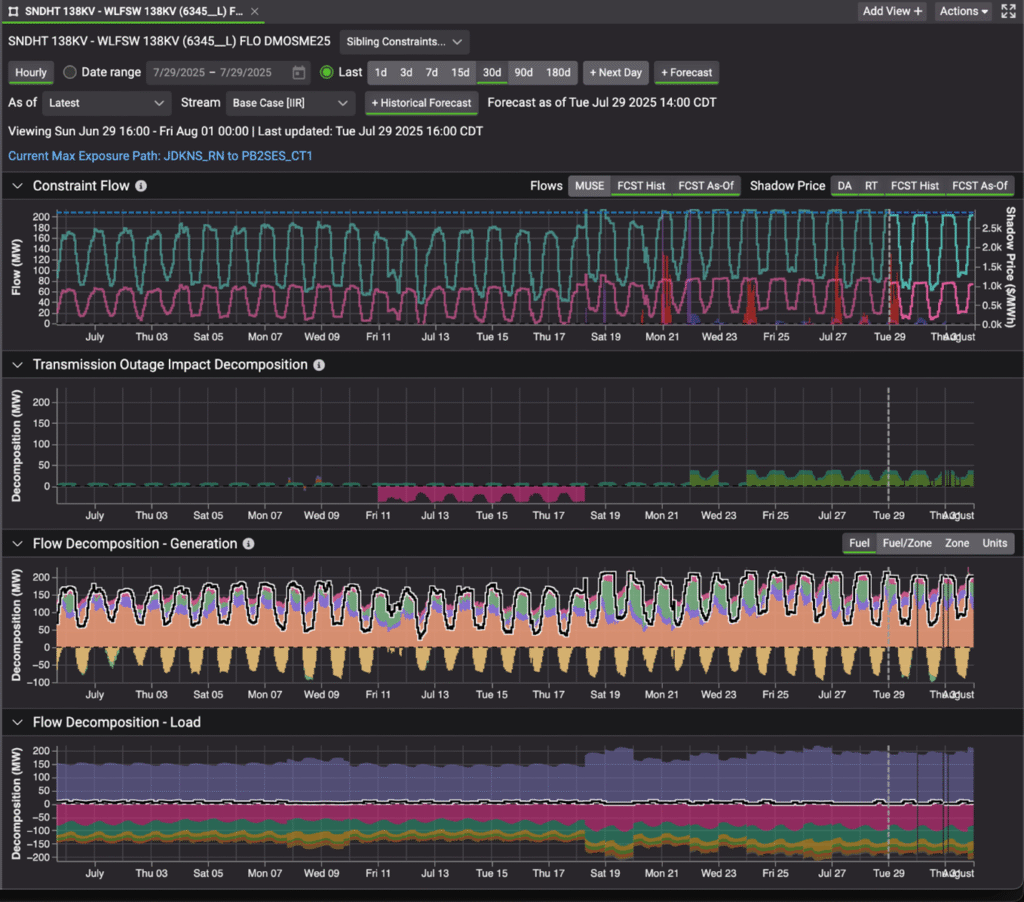Select the Date range radio button
This screenshot has width=1024, height=902.
point(70,73)
